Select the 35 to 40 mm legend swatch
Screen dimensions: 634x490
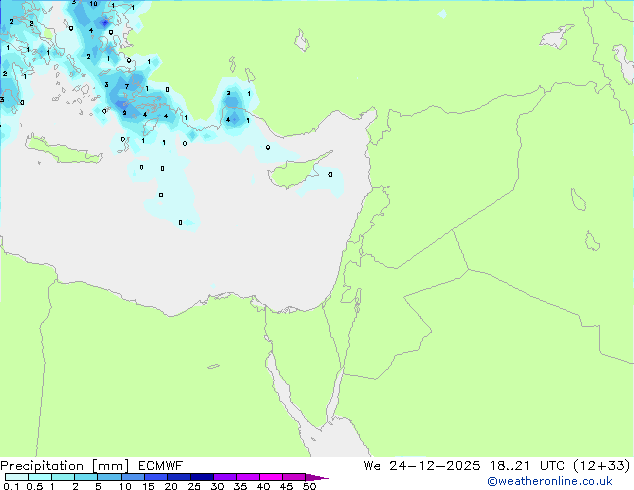[x=247, y=477]
